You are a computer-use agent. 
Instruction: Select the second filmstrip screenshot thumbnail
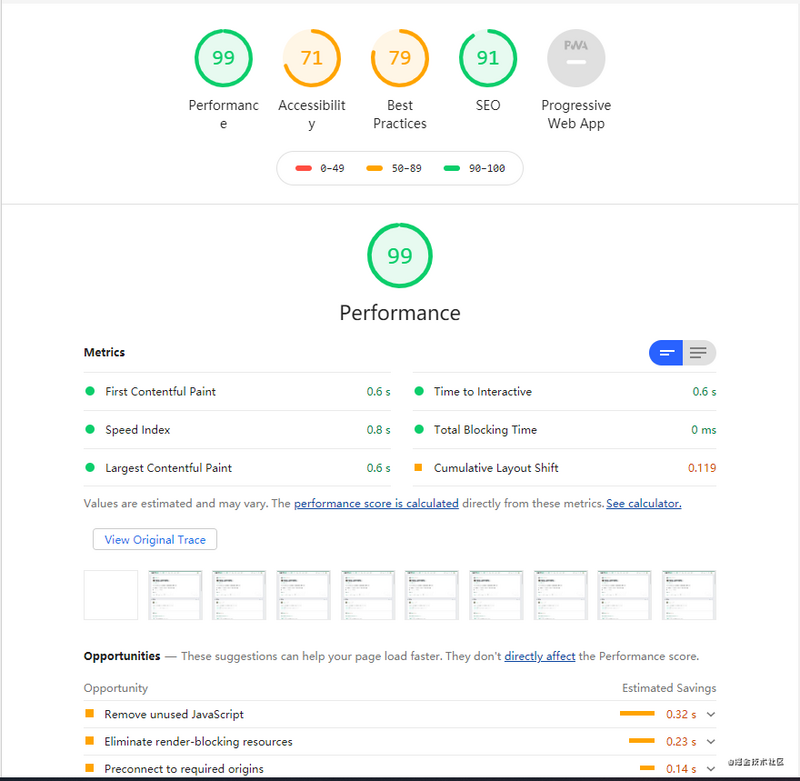pos(175,595)
